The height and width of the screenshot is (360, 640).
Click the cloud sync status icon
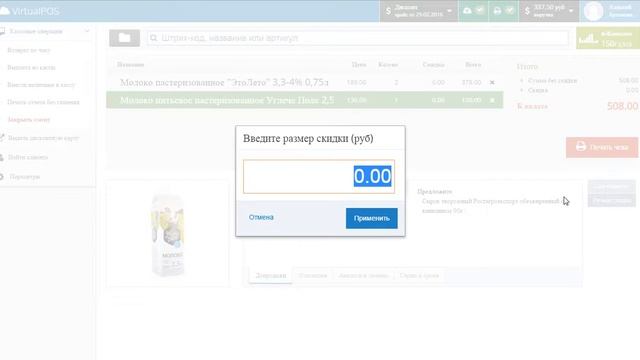pyautogui.click(x=467, y=11)
